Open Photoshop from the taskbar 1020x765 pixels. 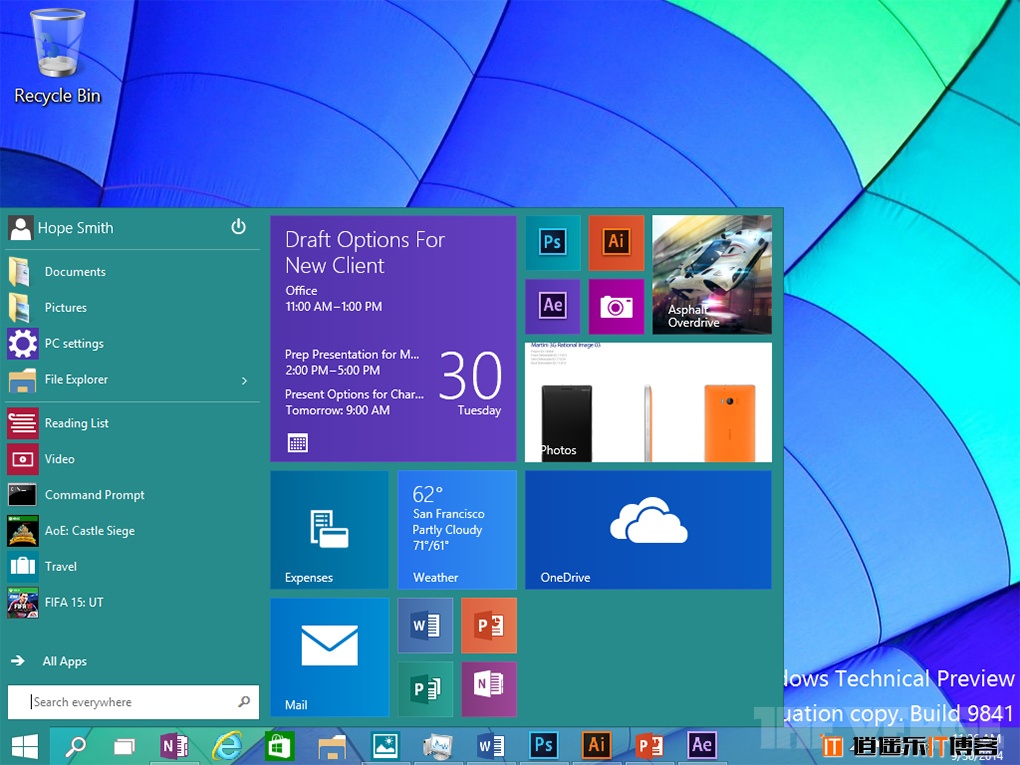point(543,746)
